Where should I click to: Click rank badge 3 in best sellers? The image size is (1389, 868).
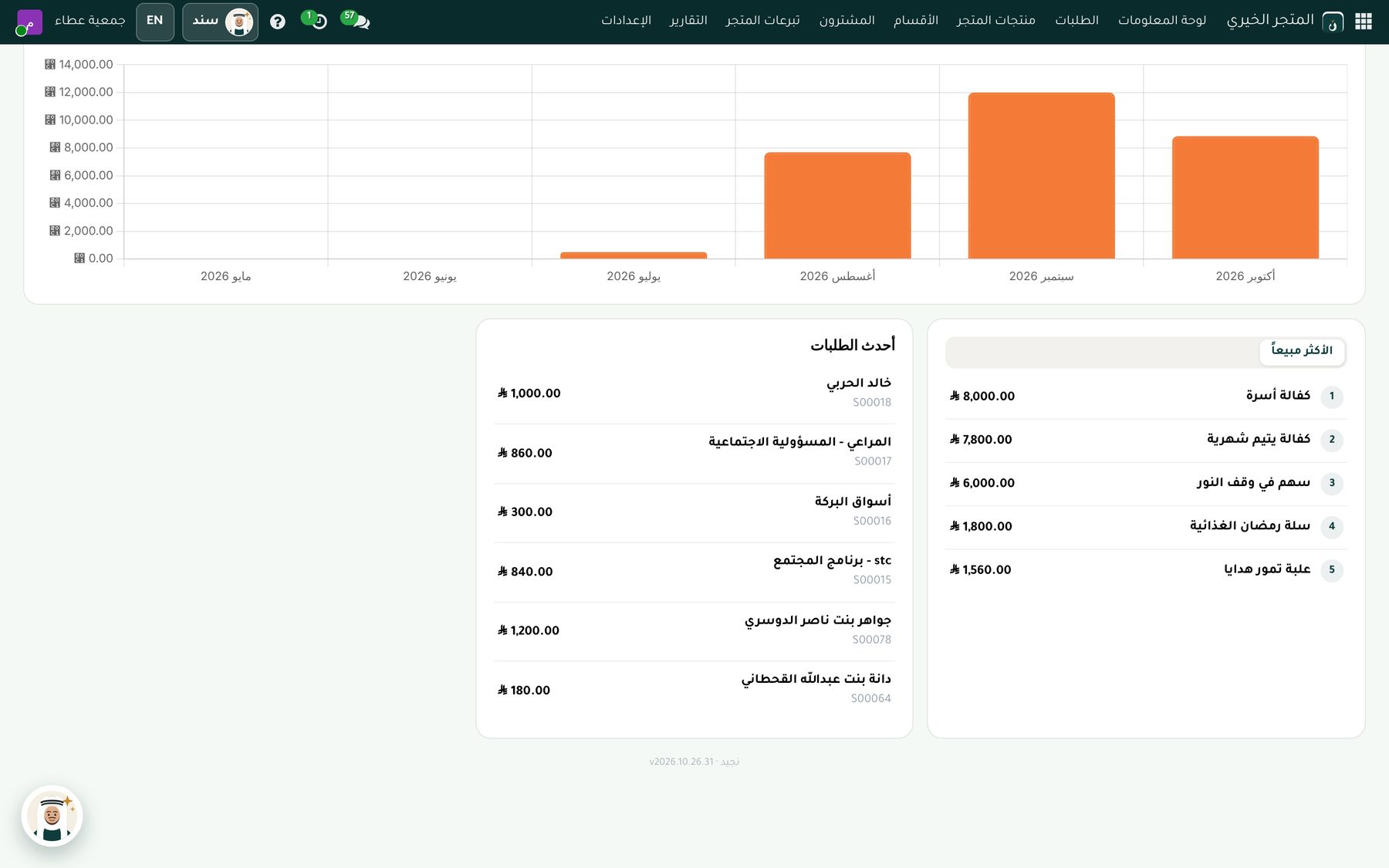tap(1332, 483)
